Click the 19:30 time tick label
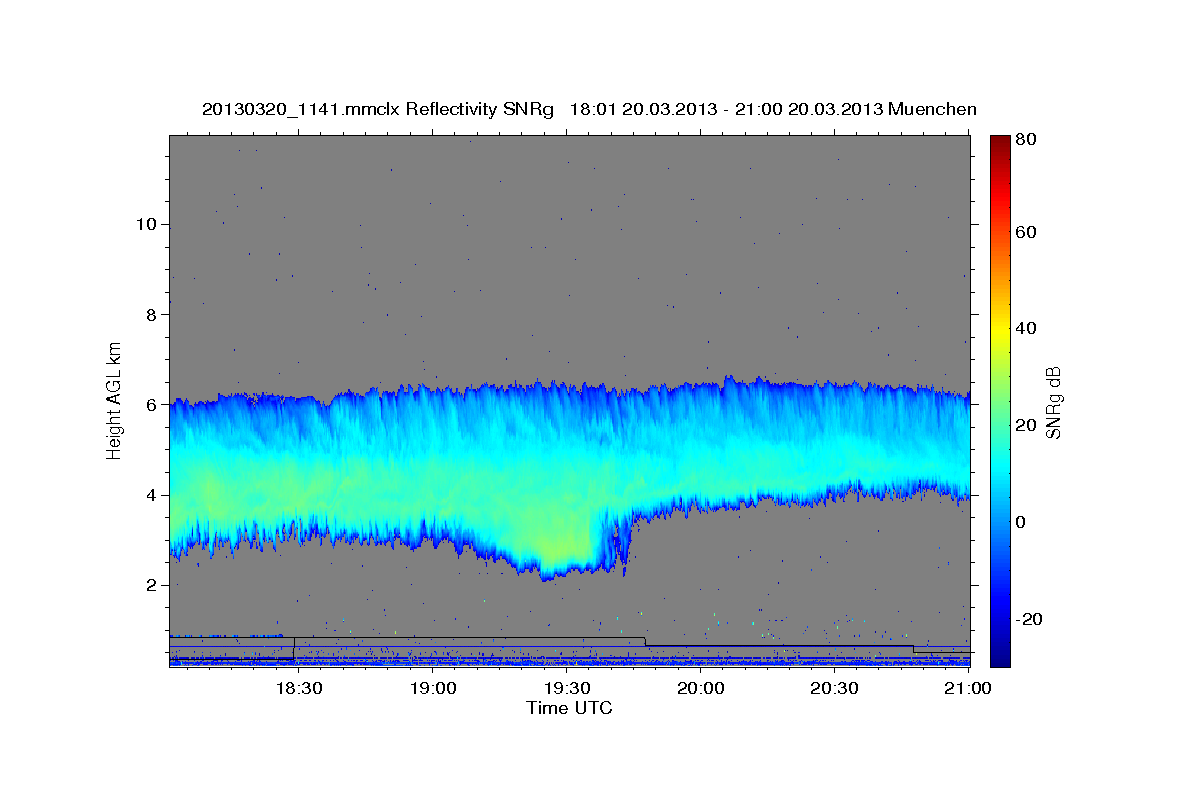 567,688
